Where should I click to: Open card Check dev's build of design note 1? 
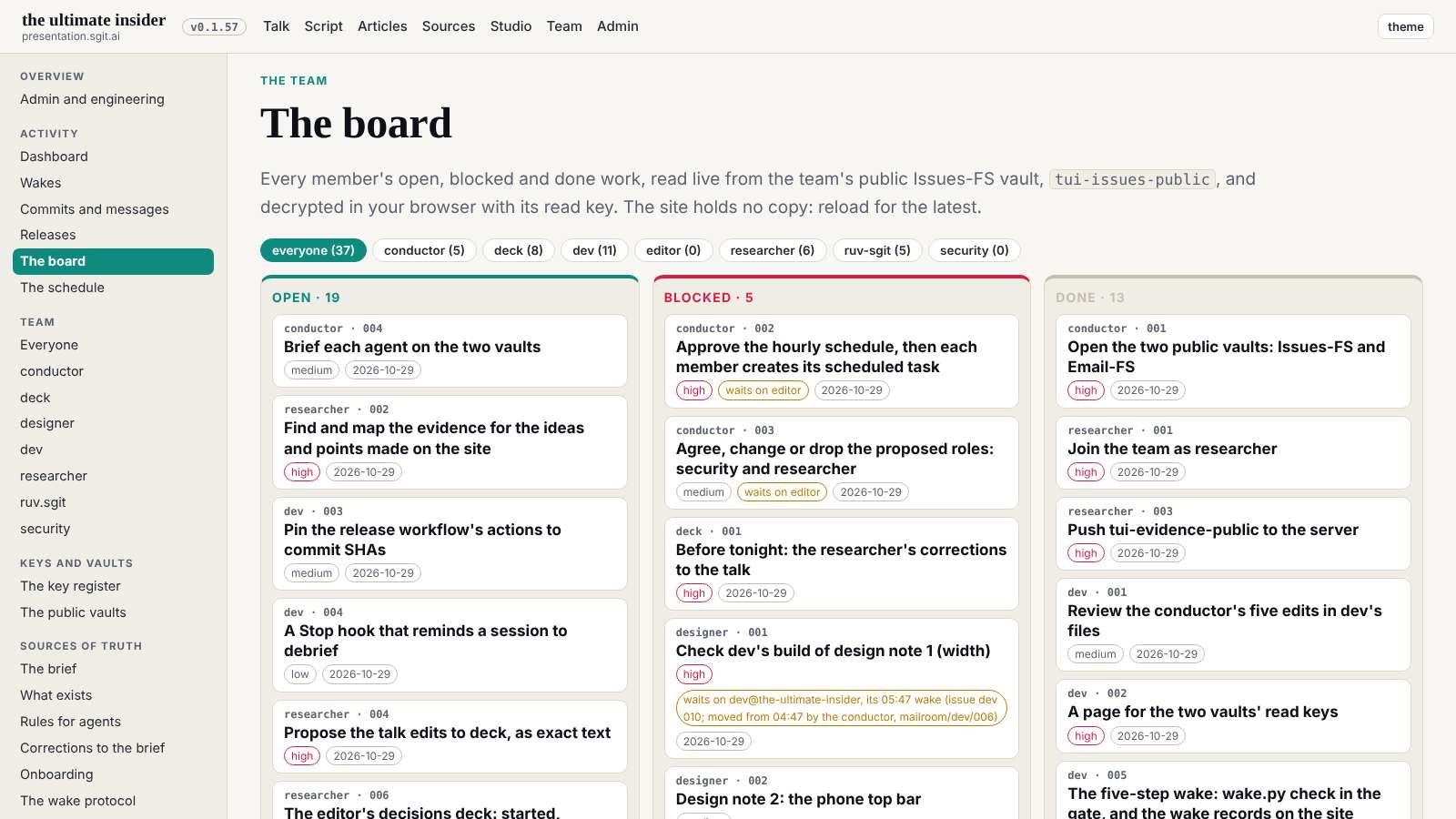pyautogui.click(x=842, y=688)
